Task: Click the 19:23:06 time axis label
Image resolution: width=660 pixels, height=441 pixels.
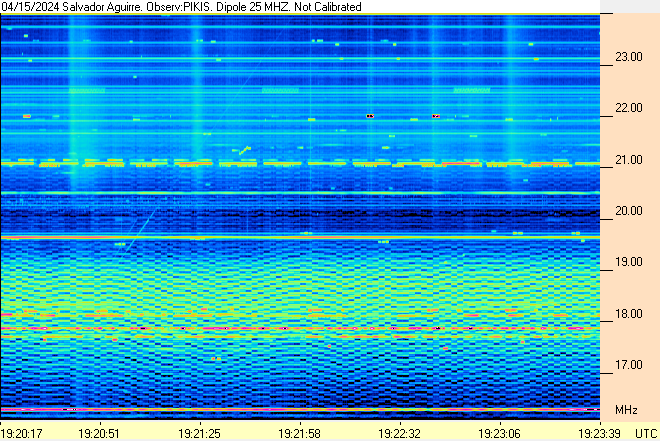Action: coord(499,433)
